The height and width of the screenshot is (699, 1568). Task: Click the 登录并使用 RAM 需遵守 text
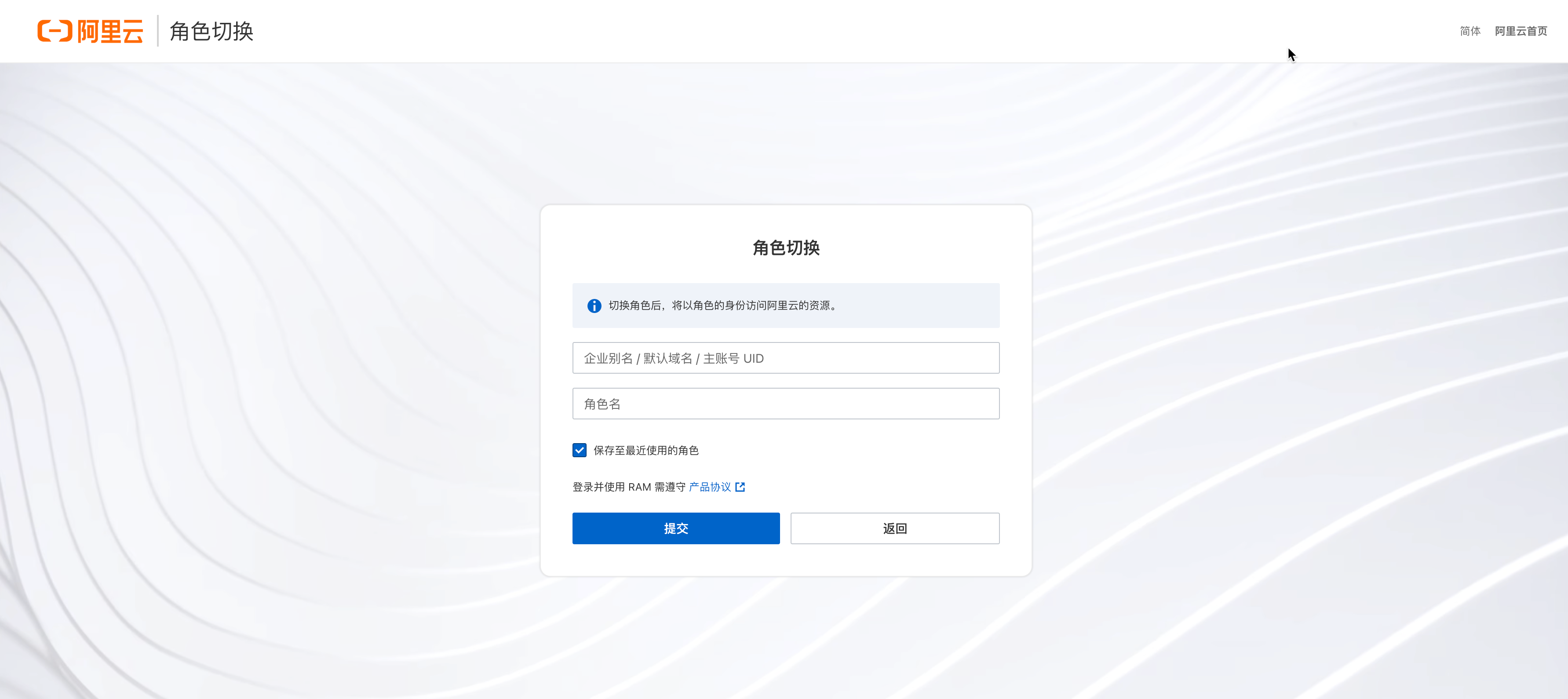click(629, 487)
